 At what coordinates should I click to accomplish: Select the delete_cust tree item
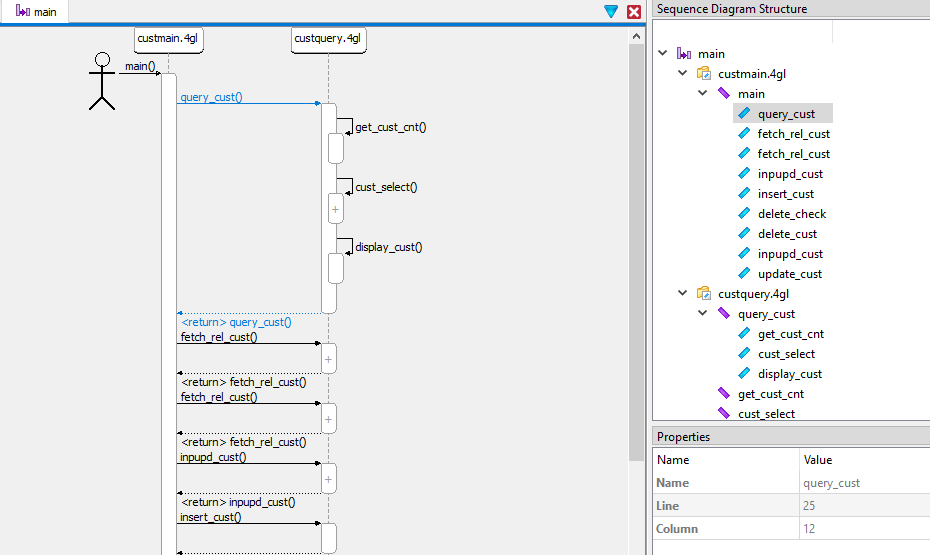click(788, 234)
